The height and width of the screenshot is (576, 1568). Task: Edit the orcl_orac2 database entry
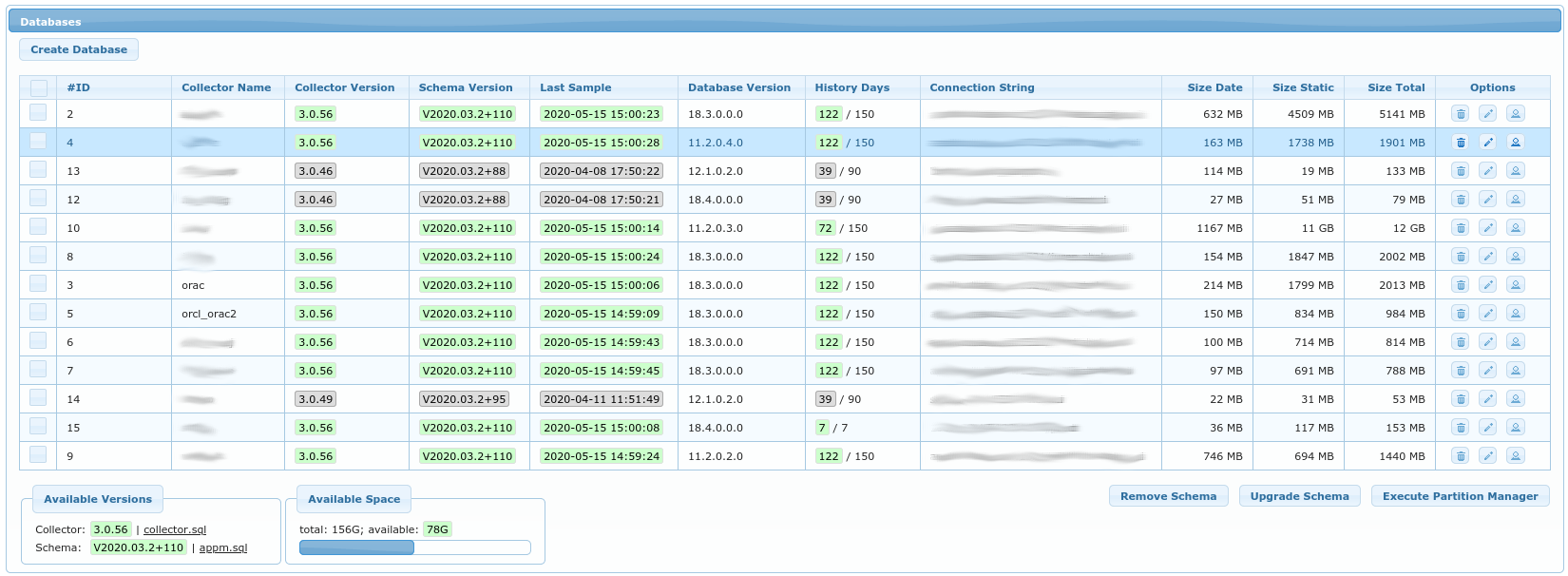click(1488, 314)
